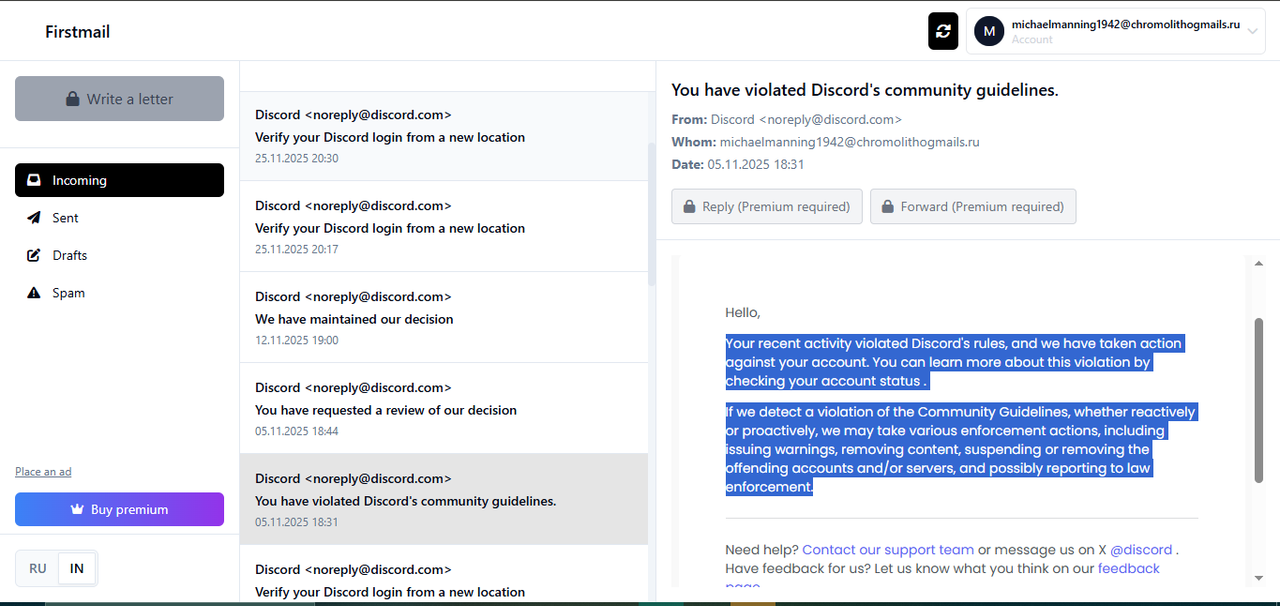The height and width of the screenshot is (606, 1280).
Task: Click Reply (Premium required) button
Action: pyautogui.click(x=767, y=207)
